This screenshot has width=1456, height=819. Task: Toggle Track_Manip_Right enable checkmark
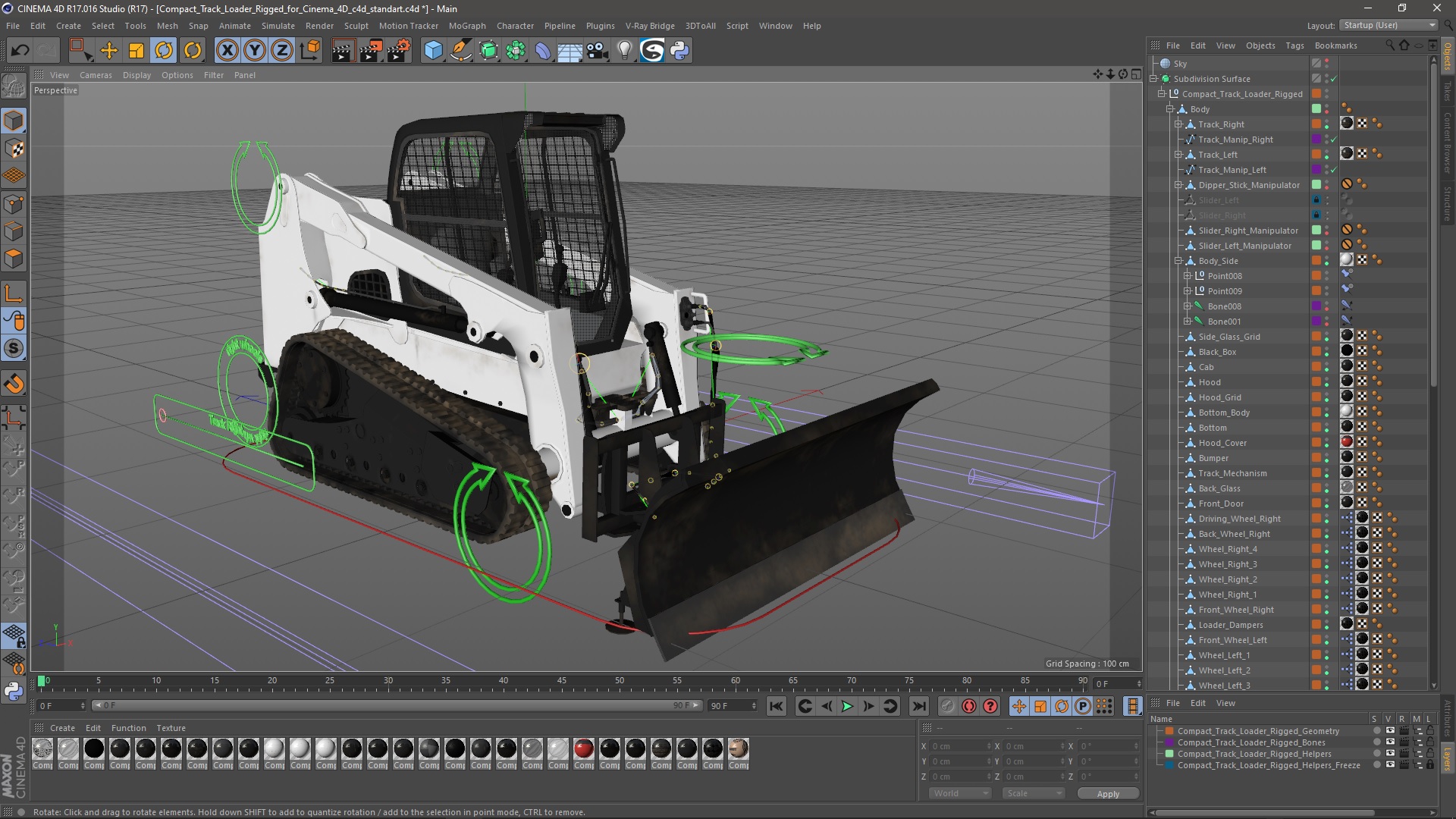(1333, 140)
